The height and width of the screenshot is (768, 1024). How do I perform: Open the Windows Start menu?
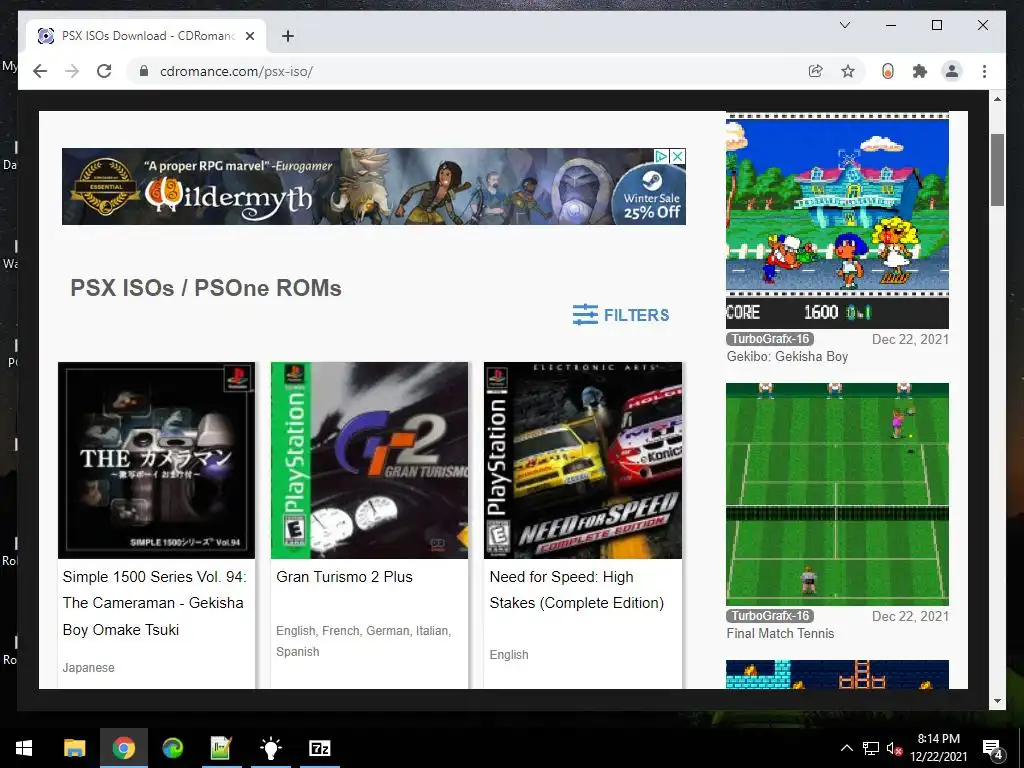pos(24,748)
